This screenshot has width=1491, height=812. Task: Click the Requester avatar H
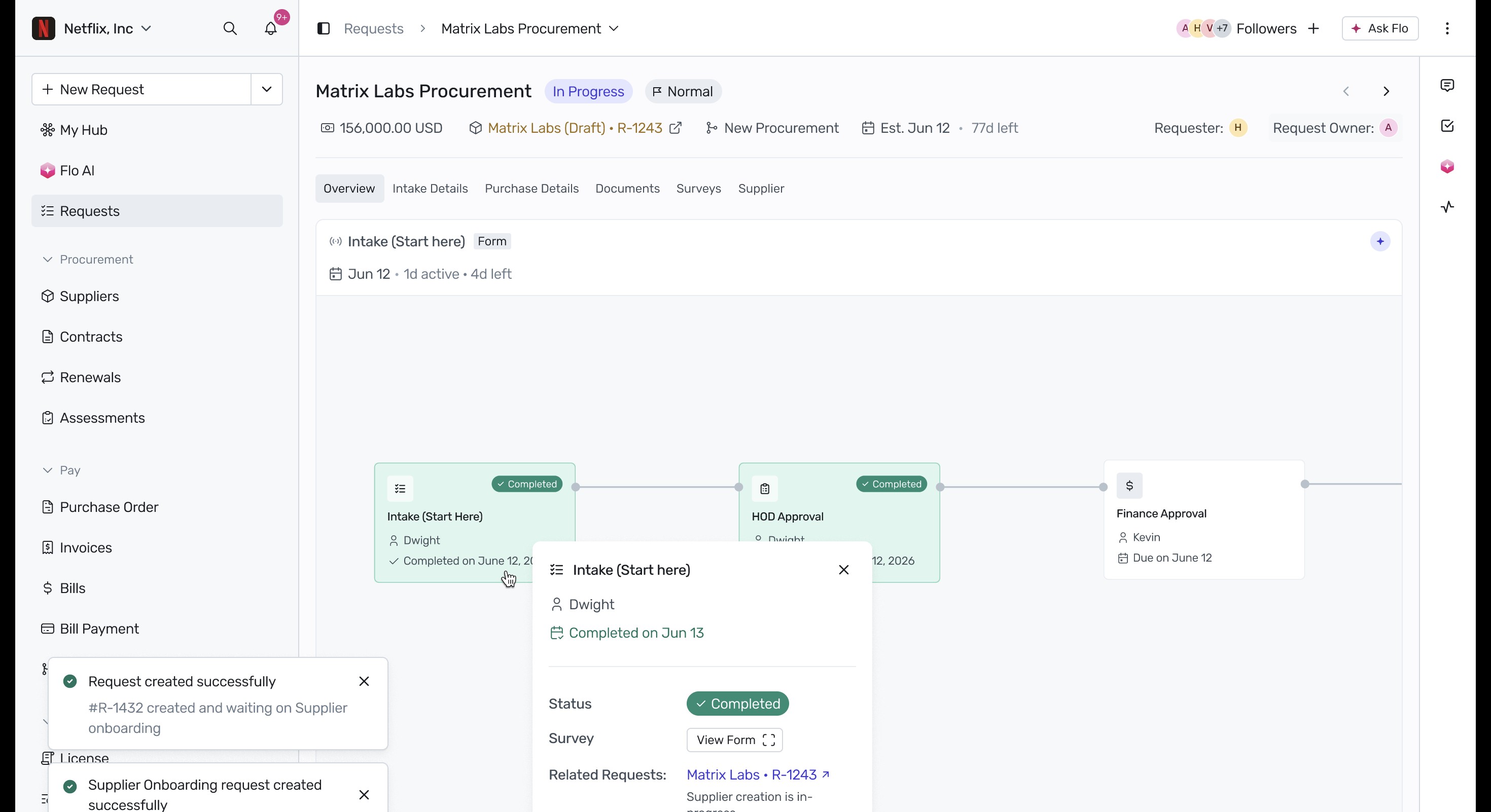coord(1237,128)
